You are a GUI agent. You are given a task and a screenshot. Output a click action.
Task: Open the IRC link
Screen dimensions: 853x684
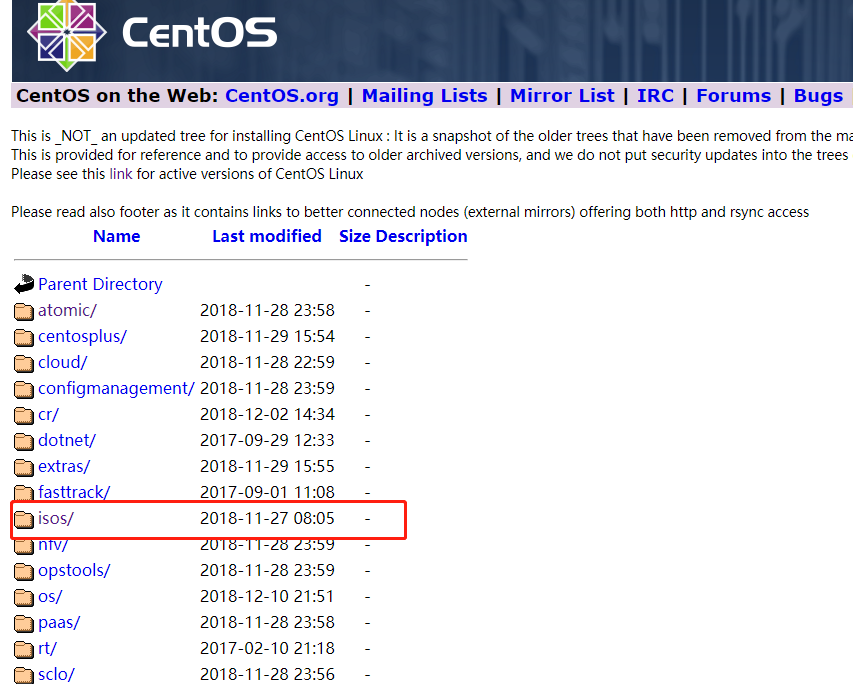point(655,96)
